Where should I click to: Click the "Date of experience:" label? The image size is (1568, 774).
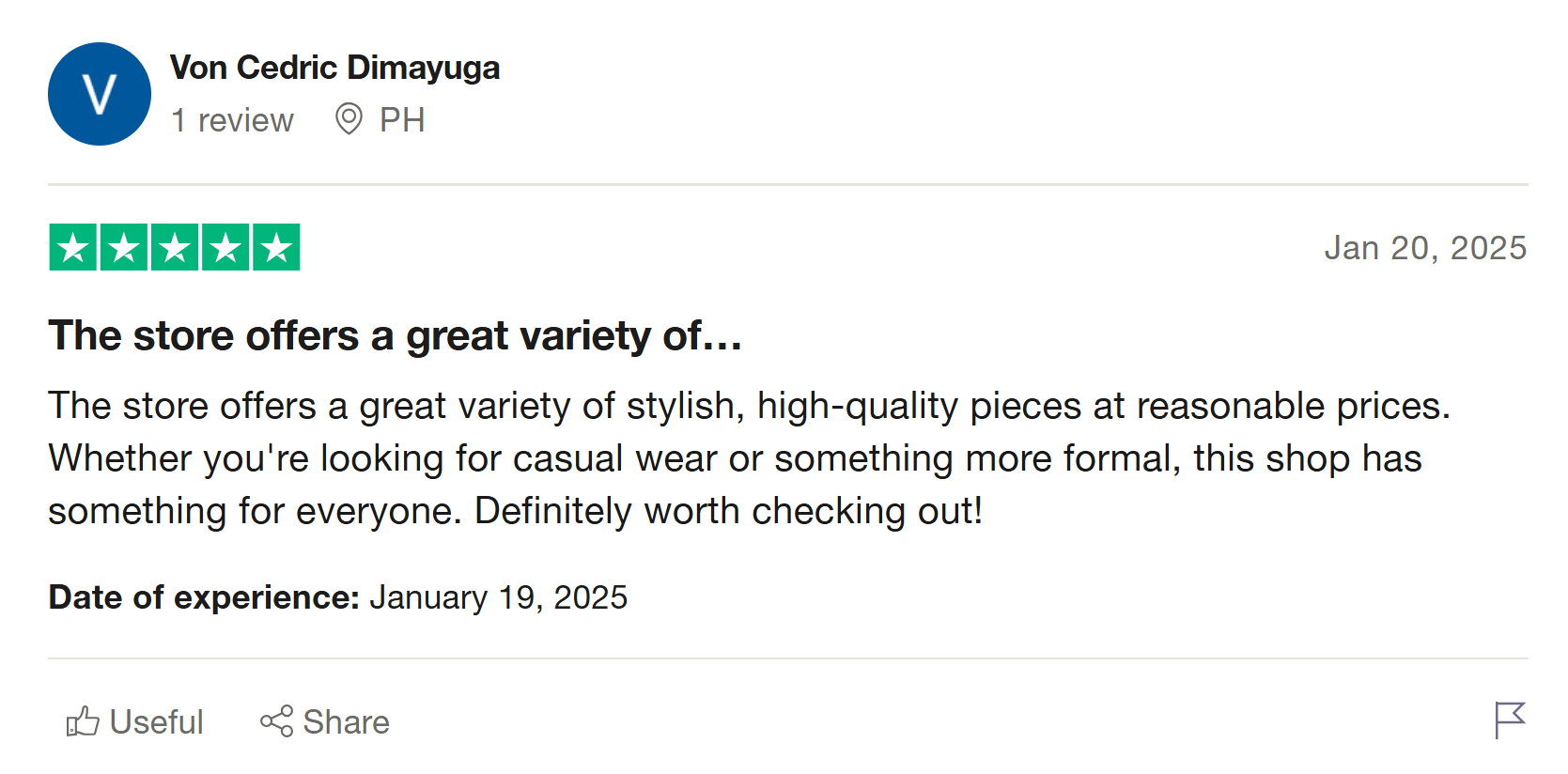click(204, 597)
